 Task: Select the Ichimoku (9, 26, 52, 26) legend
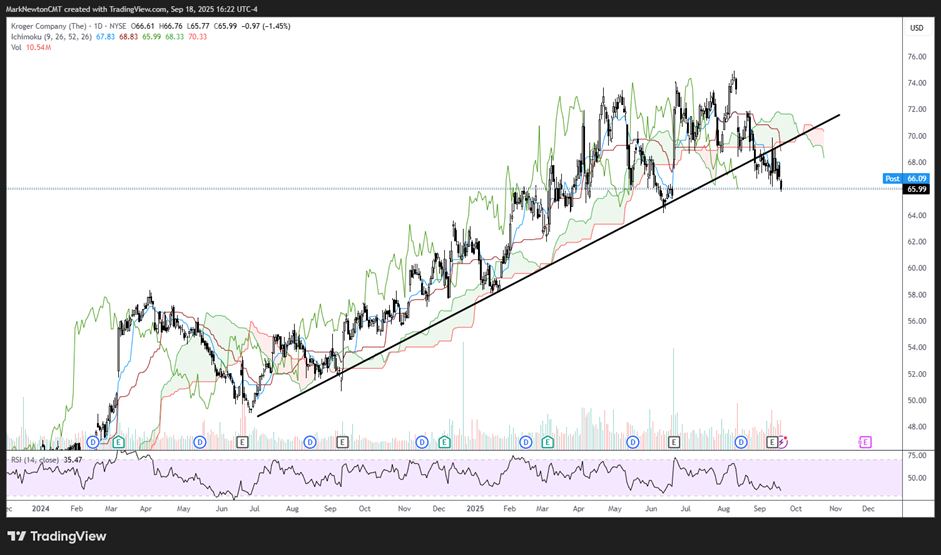click(x=50, y=37)
